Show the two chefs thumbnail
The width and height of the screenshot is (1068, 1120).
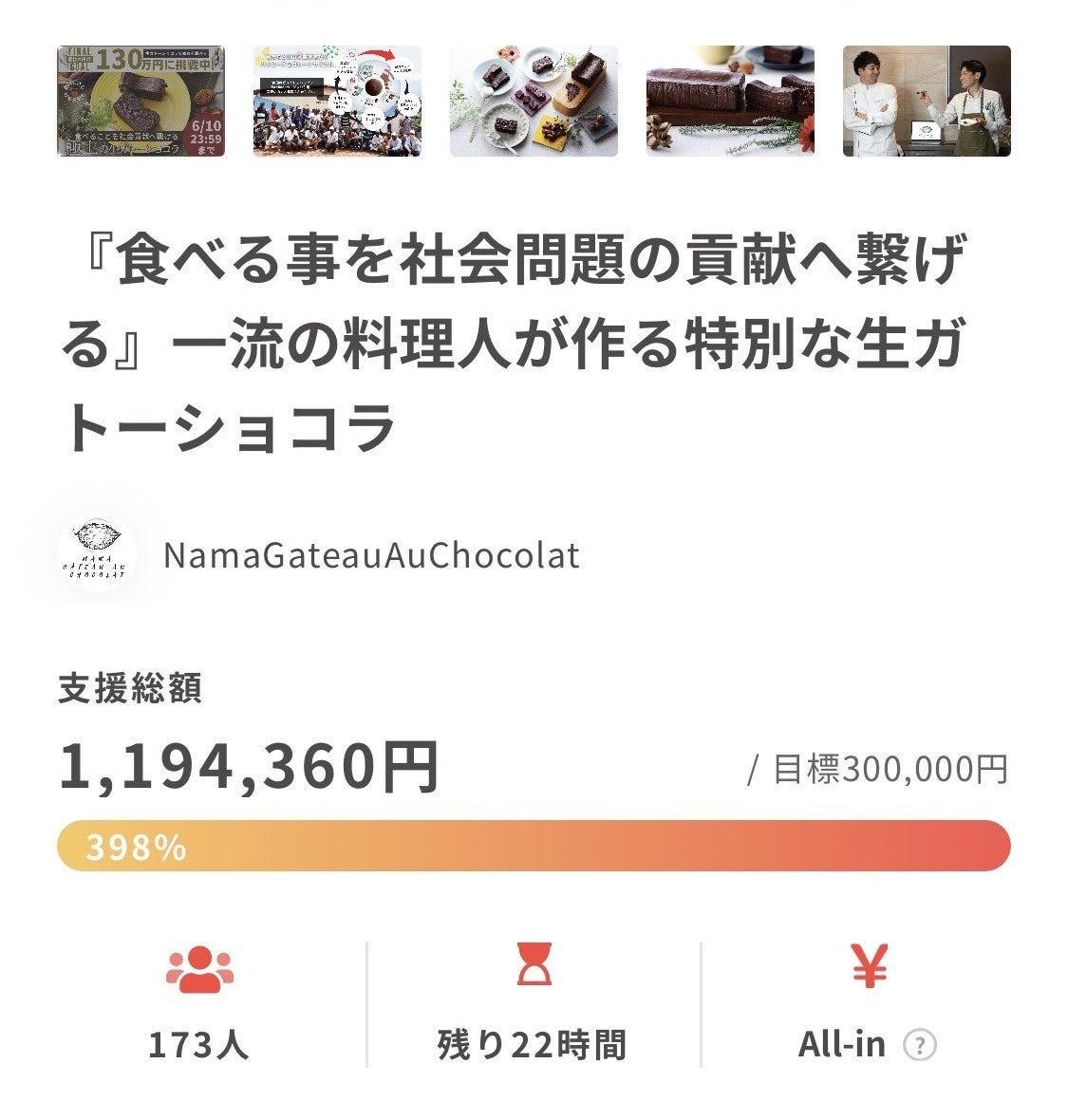pyautogui.click(x=927, y=101)
